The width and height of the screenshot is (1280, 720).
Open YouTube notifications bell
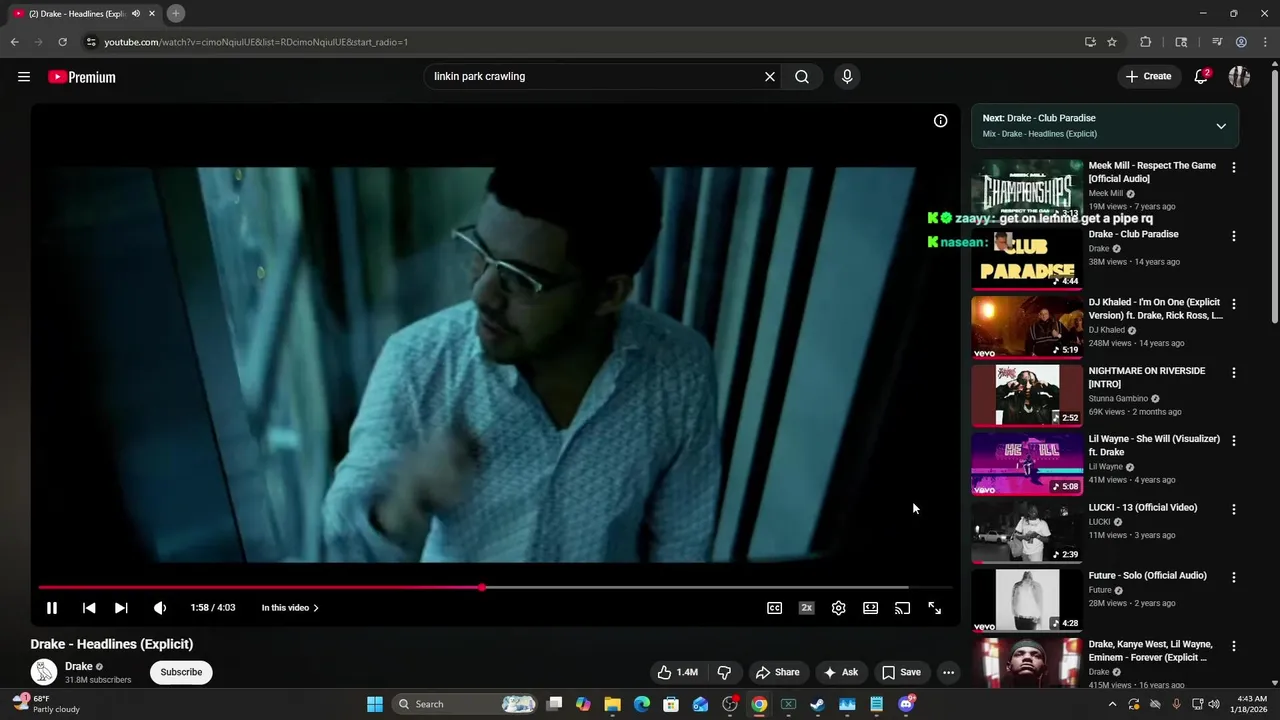(1202, 77)
